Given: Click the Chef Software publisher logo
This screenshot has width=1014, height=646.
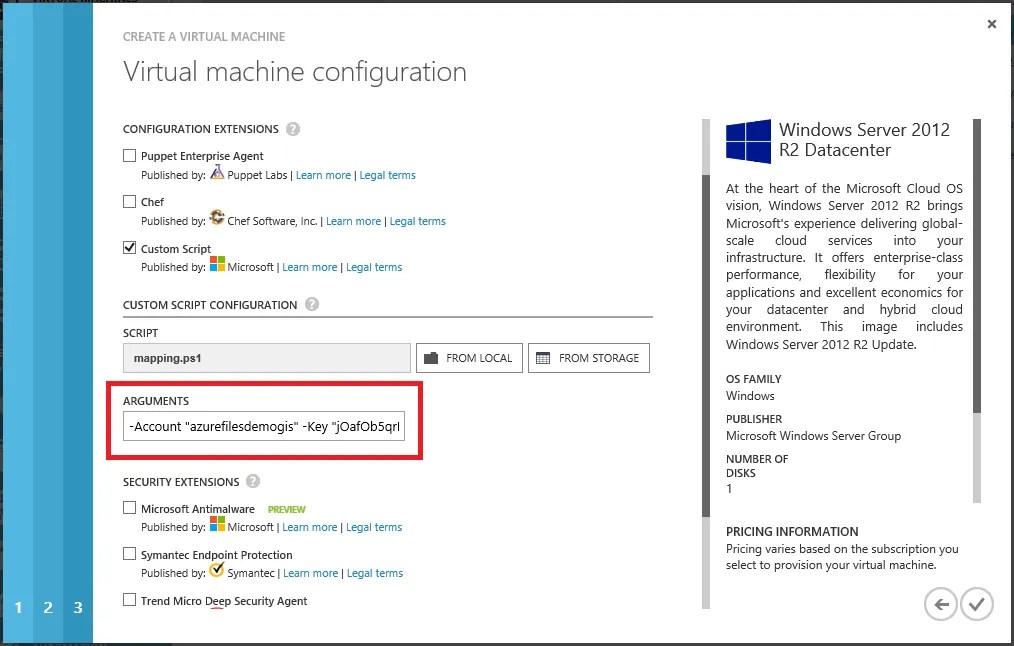Looking at the screenshot, I should click(217, 217).
